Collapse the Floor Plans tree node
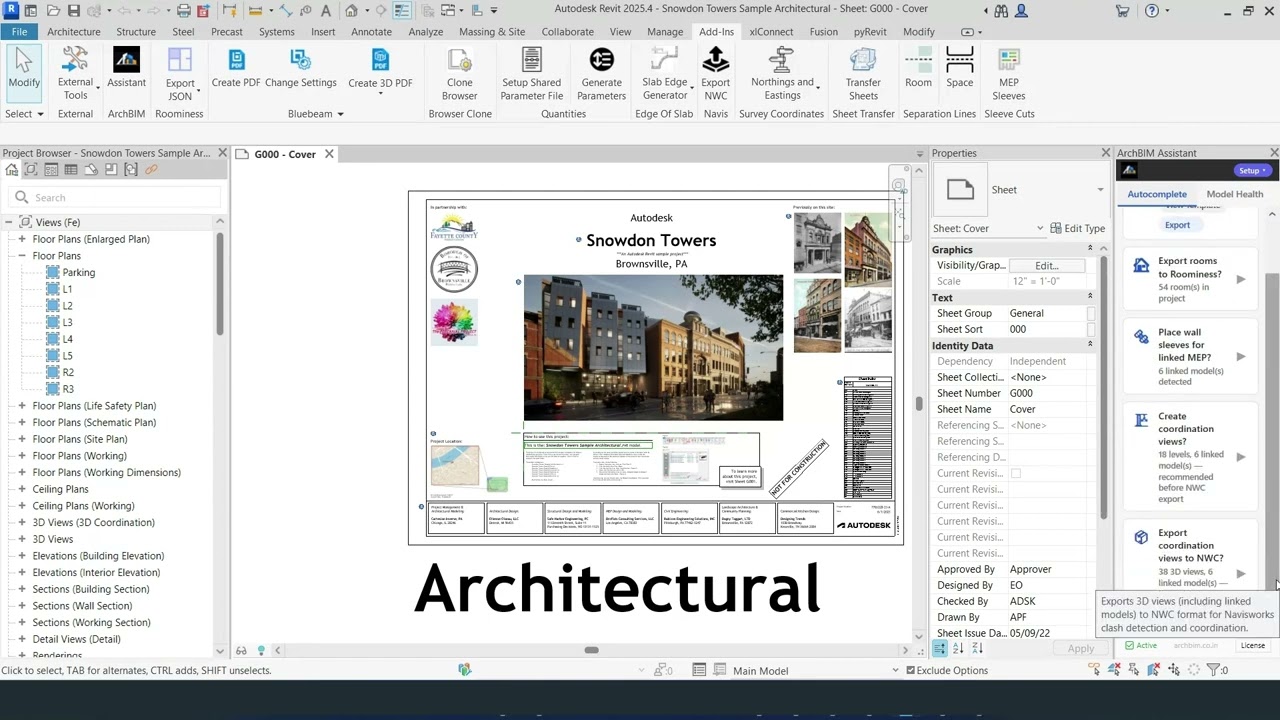Image resolution: width=1280 pixels, height=720 pixels. [22, 256]
